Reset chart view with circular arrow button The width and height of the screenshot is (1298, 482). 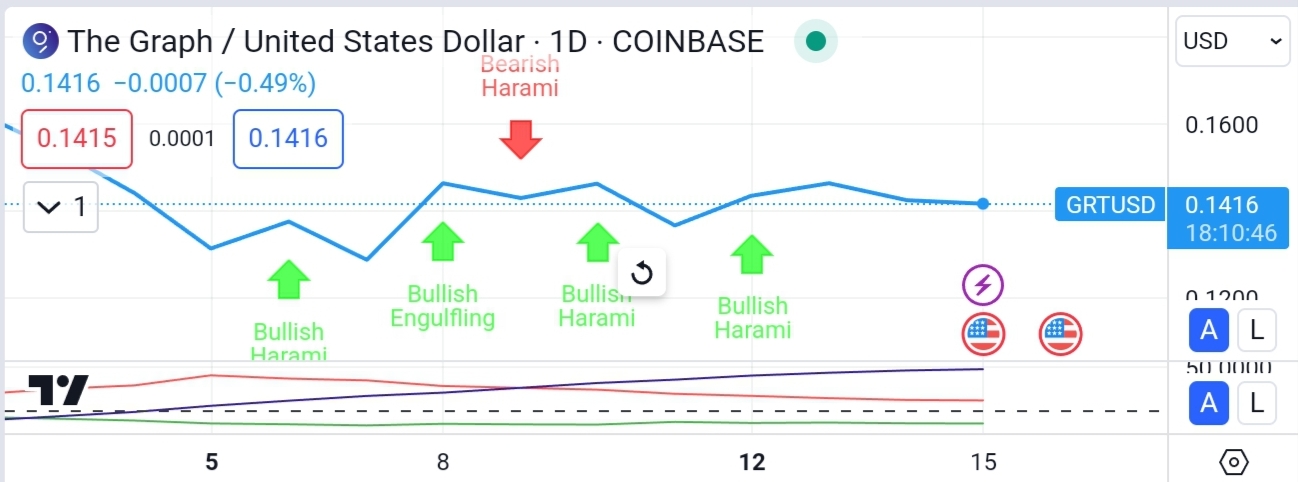(642, 273)
